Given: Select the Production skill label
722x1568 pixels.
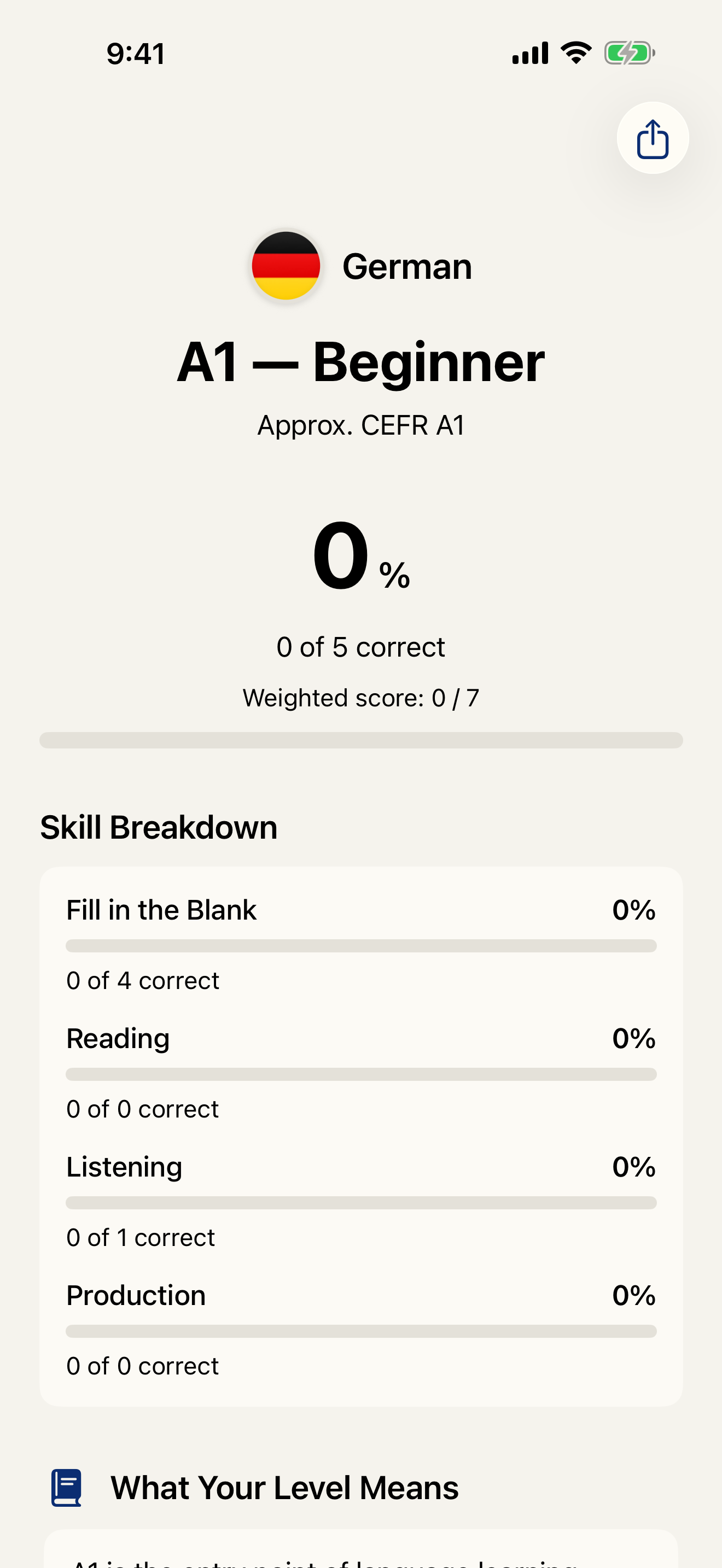Looking at the screenshot, I should coord(136,1295).
